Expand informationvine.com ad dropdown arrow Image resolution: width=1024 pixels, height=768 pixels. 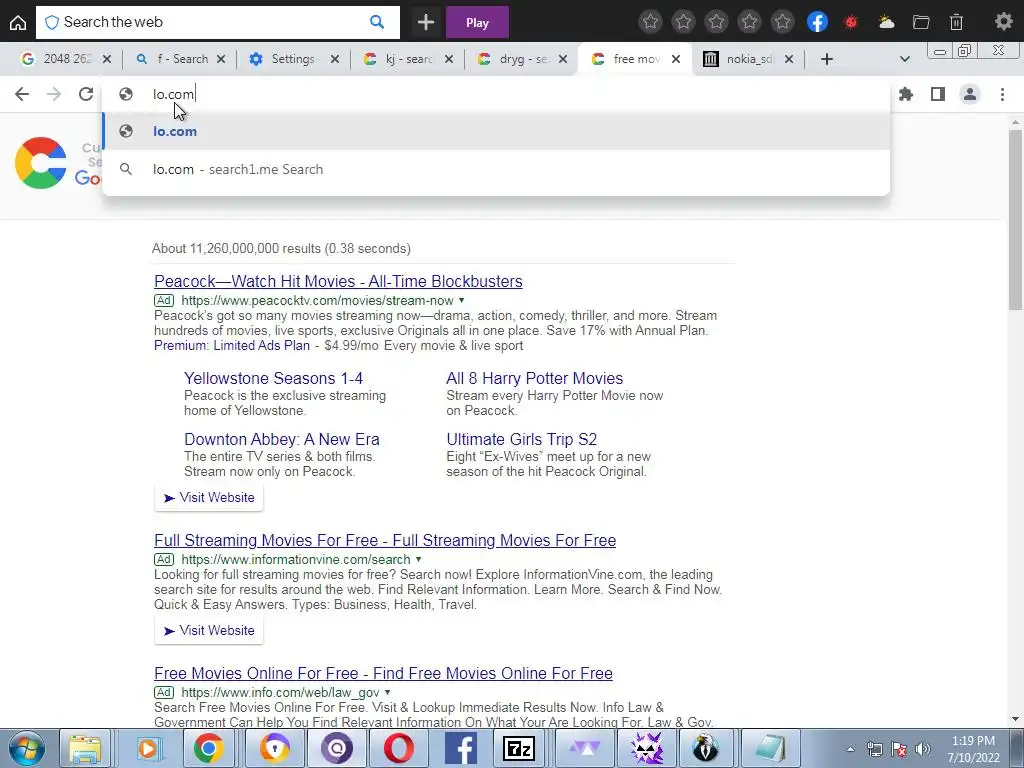418,560
